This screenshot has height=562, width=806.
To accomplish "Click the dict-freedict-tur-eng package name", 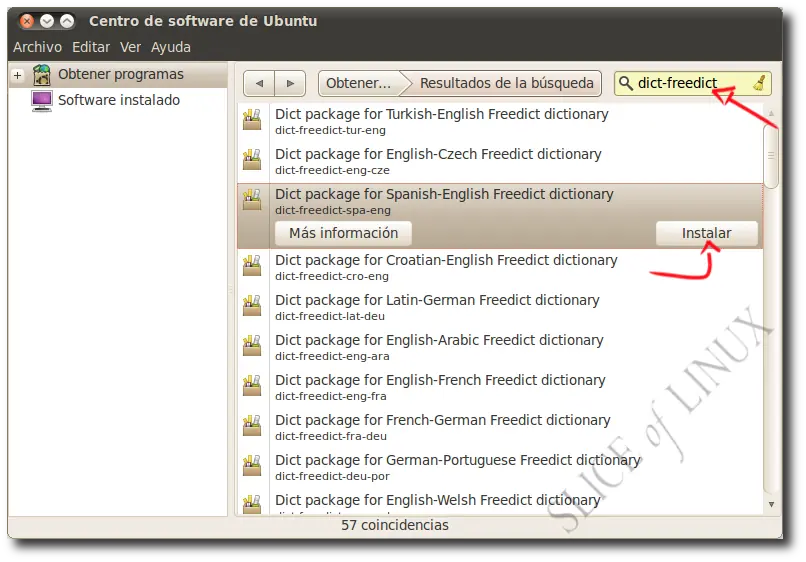I will tap(330, 130).
